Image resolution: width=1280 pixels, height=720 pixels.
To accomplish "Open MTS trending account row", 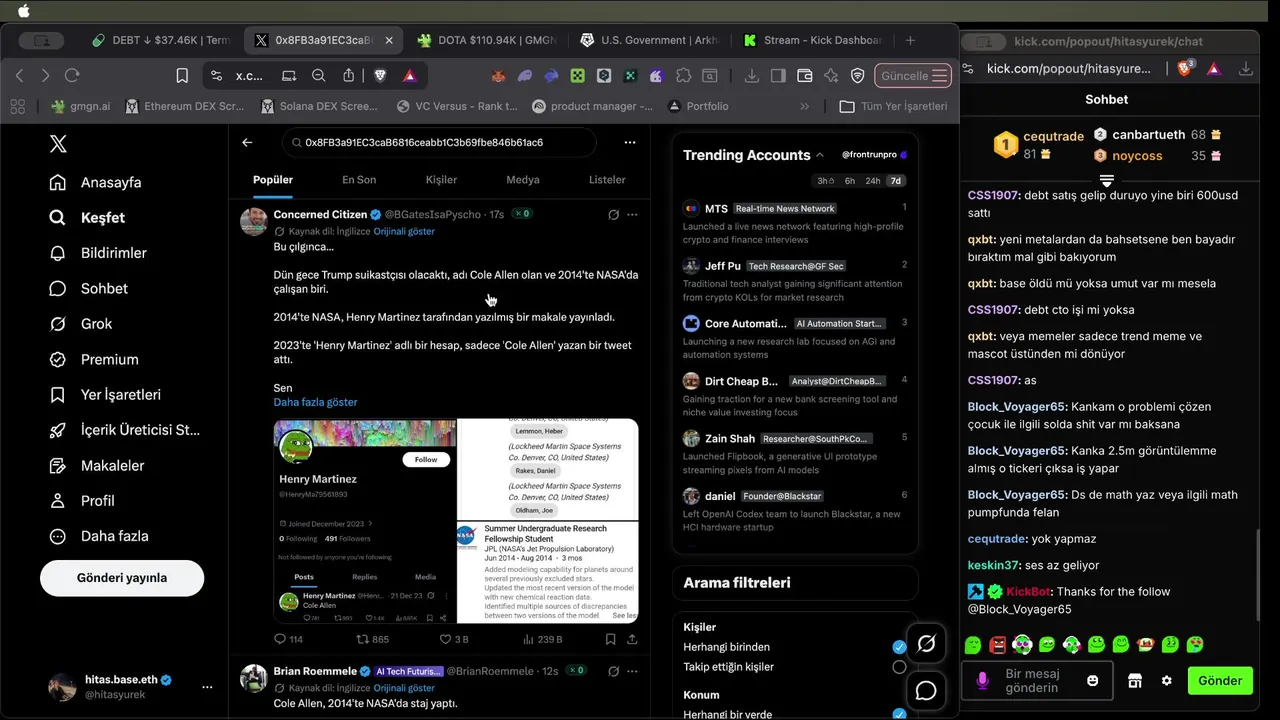I will [x=795, y=223].
